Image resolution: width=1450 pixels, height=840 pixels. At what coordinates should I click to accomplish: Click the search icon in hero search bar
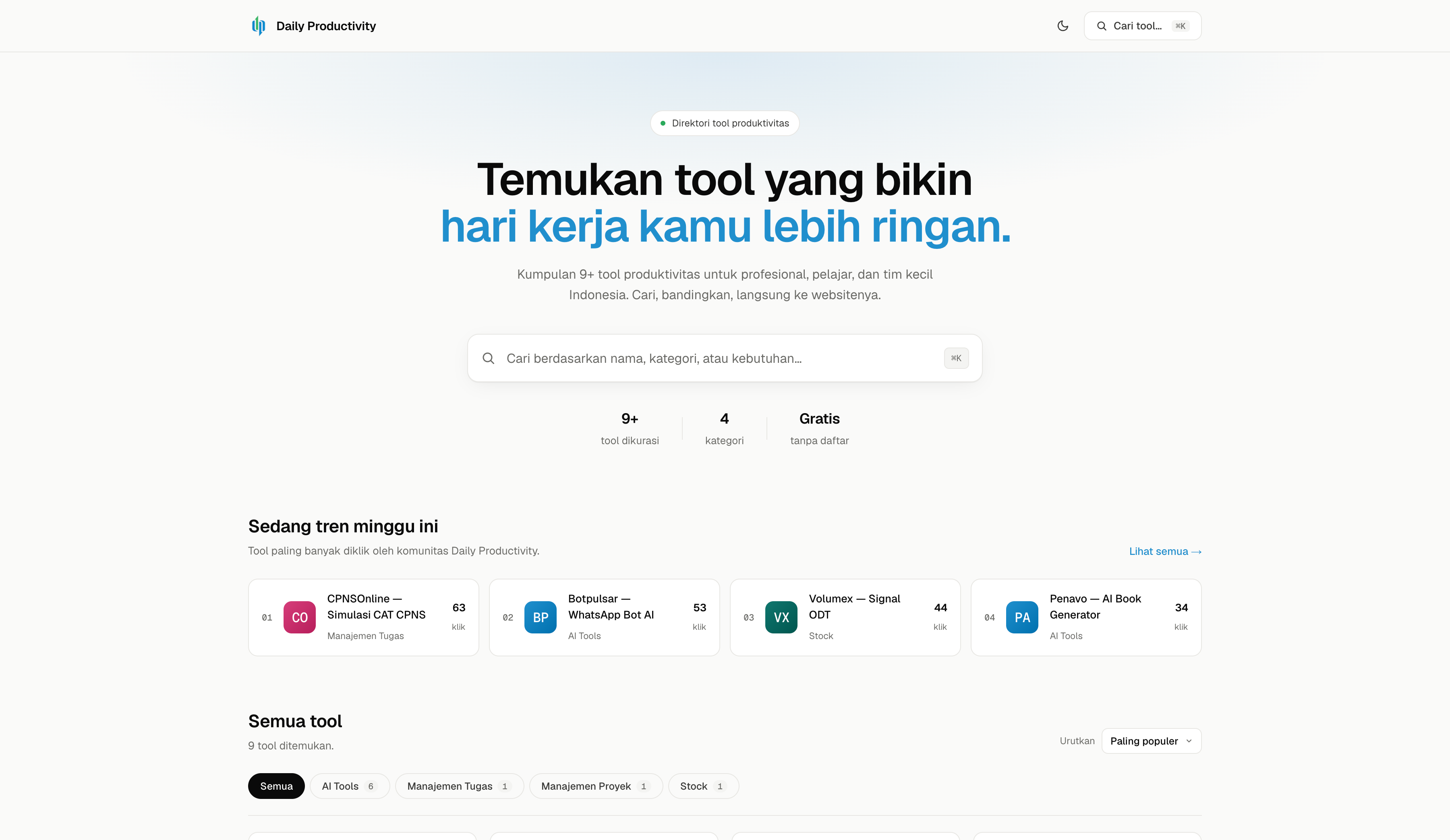488,358
